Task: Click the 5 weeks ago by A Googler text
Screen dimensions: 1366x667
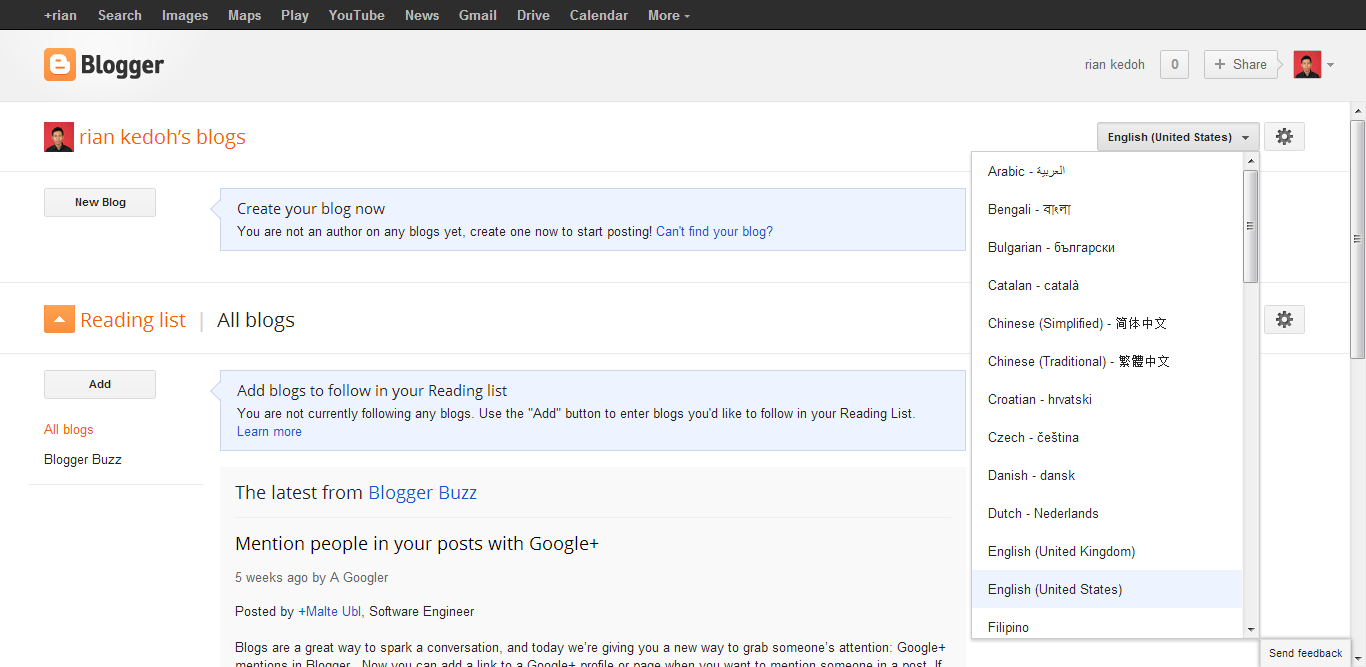Action: pyautogui.click(x=312, y=577)
